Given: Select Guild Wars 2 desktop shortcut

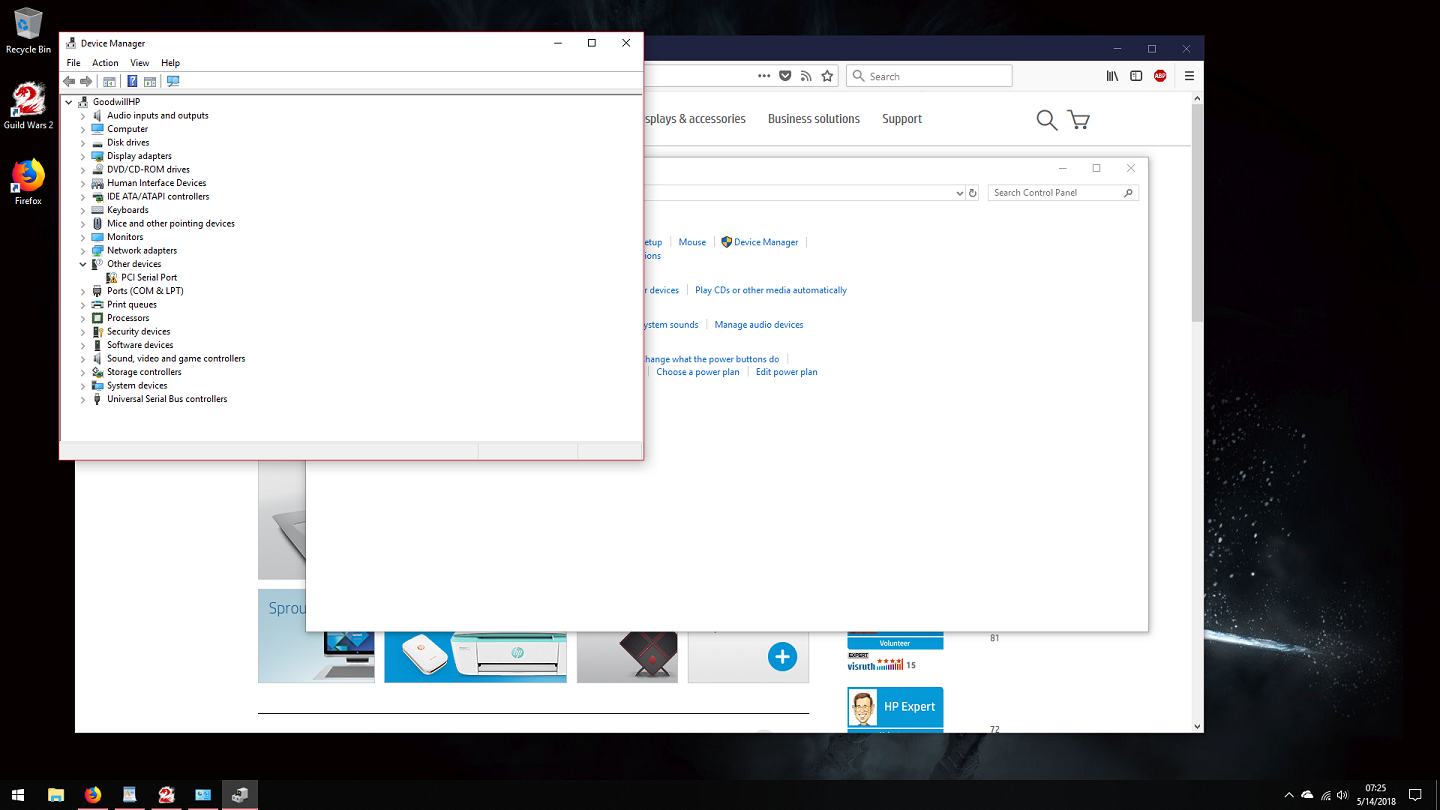Looking at the screenshot, I should (28, 106).
